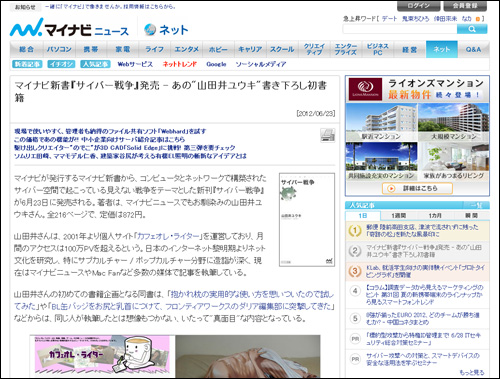Switch popular ranking to 1日 tab

tap(363, 216)
